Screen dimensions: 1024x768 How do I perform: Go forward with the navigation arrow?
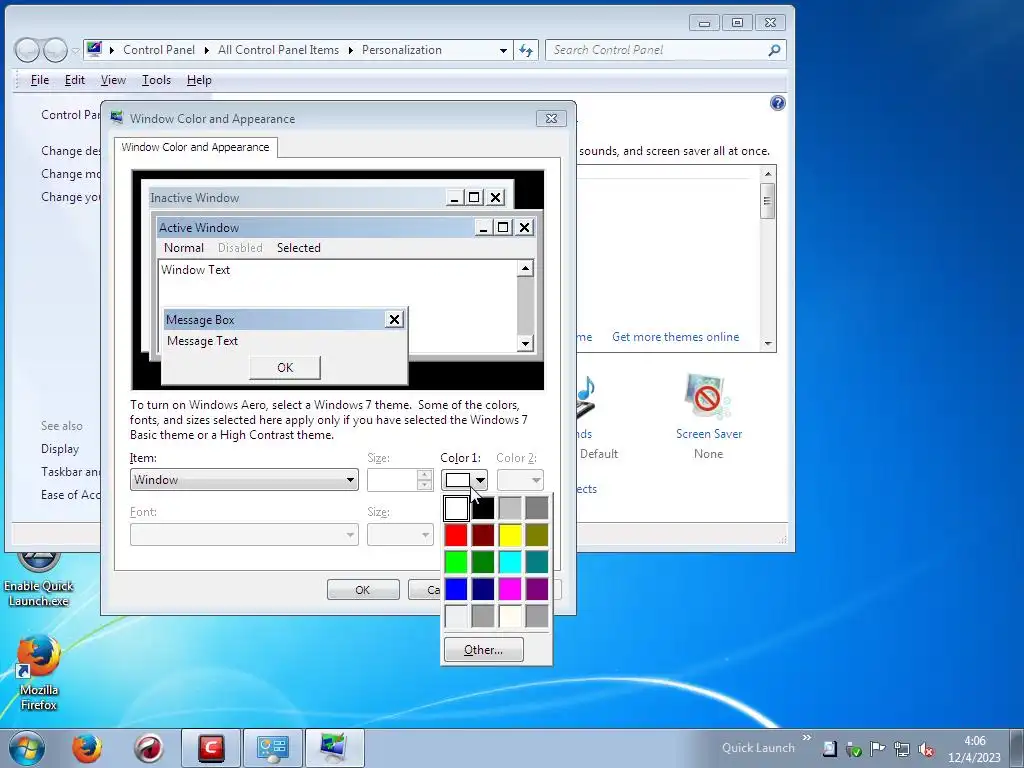[56, 50]
